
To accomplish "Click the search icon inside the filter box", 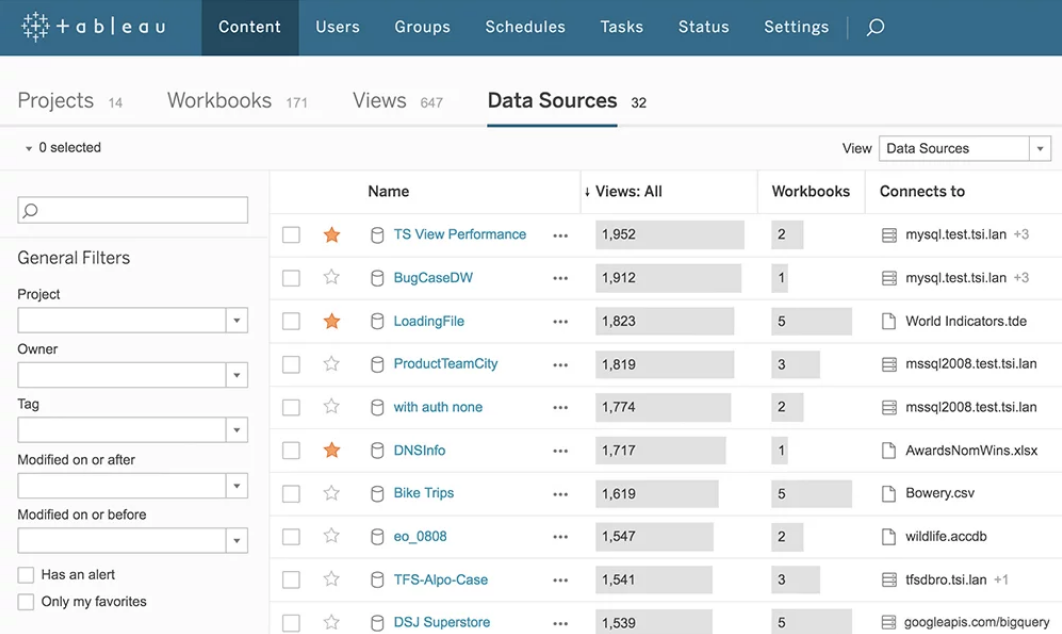I will coord(33,210).
